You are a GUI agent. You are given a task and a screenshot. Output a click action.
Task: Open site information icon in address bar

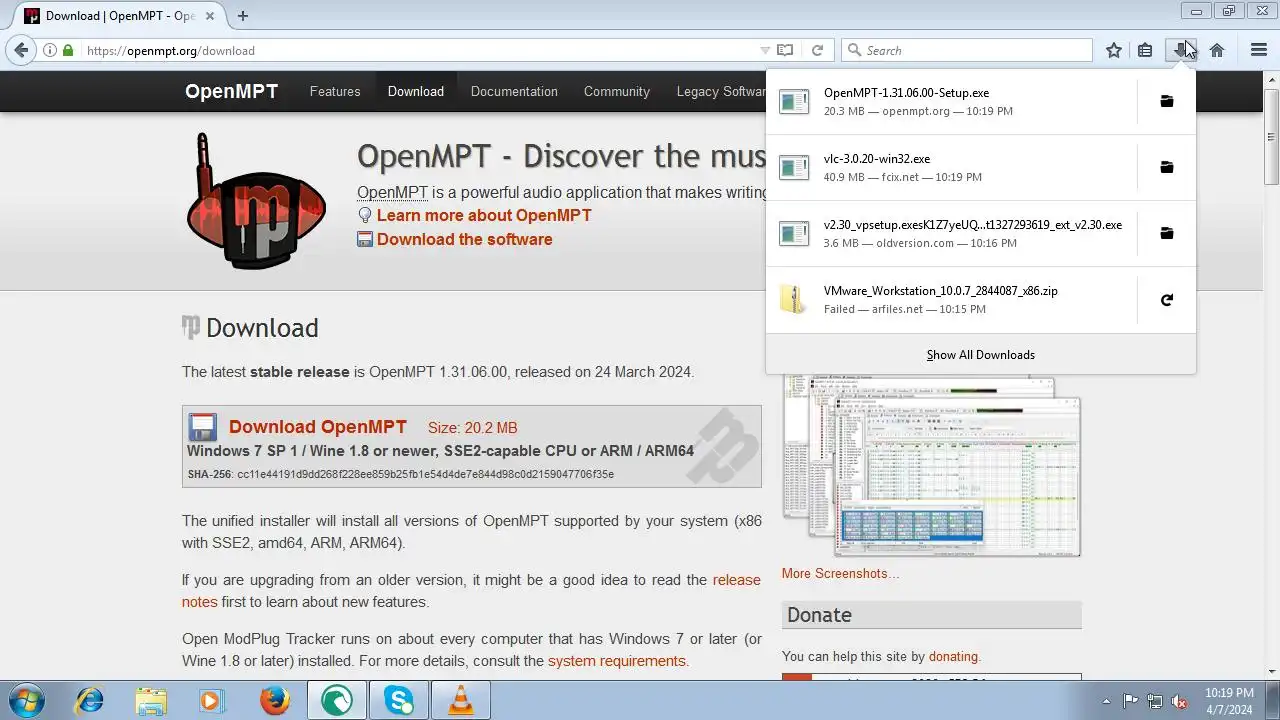[50, 50]
